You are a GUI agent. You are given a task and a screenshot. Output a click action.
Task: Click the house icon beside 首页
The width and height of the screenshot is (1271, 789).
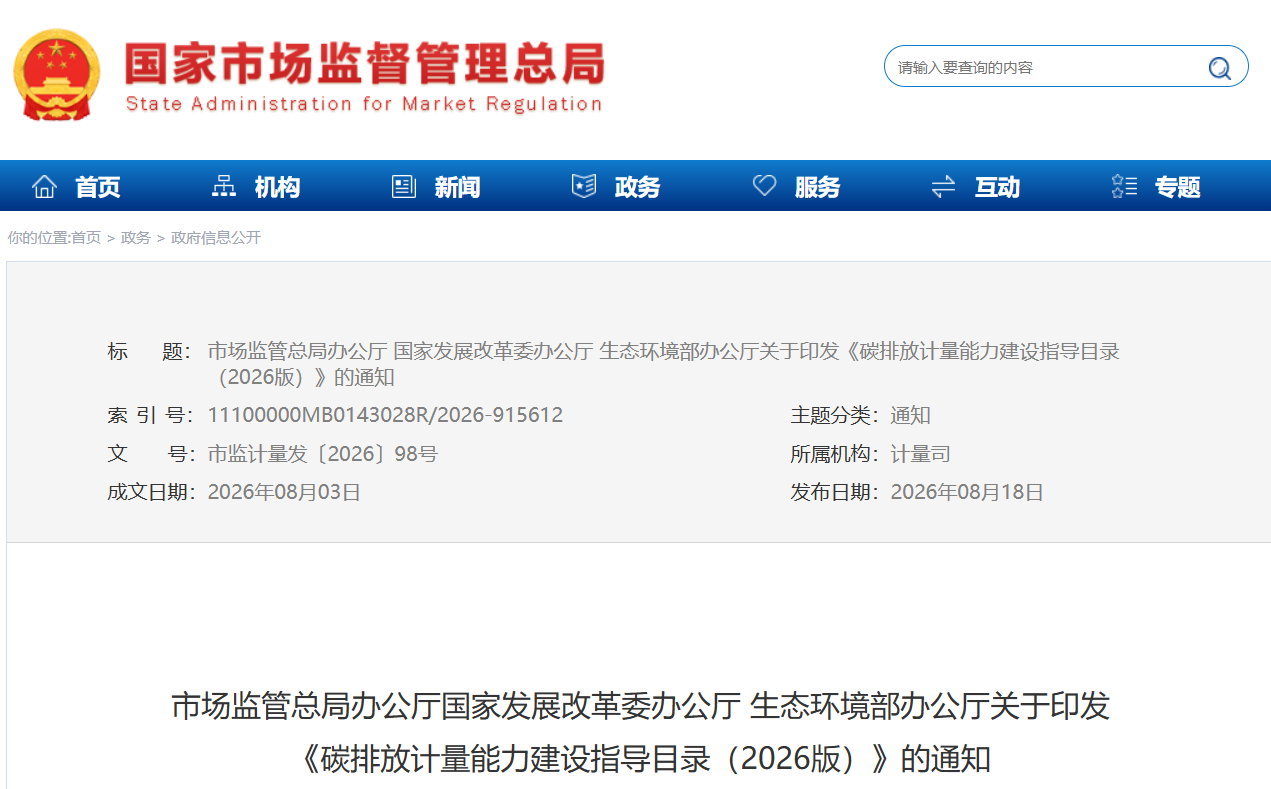tap(44, 186)
